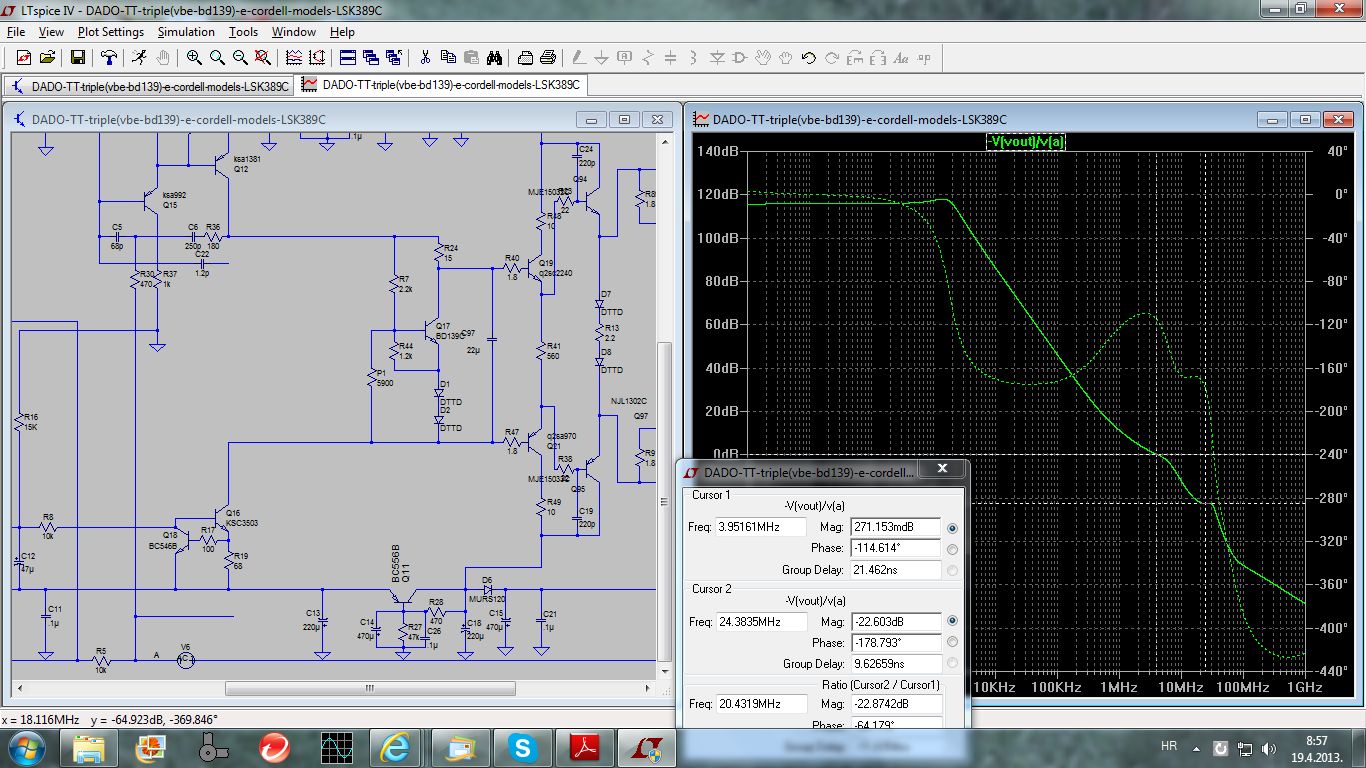Click Cursor 1 Freq field 3.95161MHz
This screenshot has height=768, width=1366.
coord(761,527)
